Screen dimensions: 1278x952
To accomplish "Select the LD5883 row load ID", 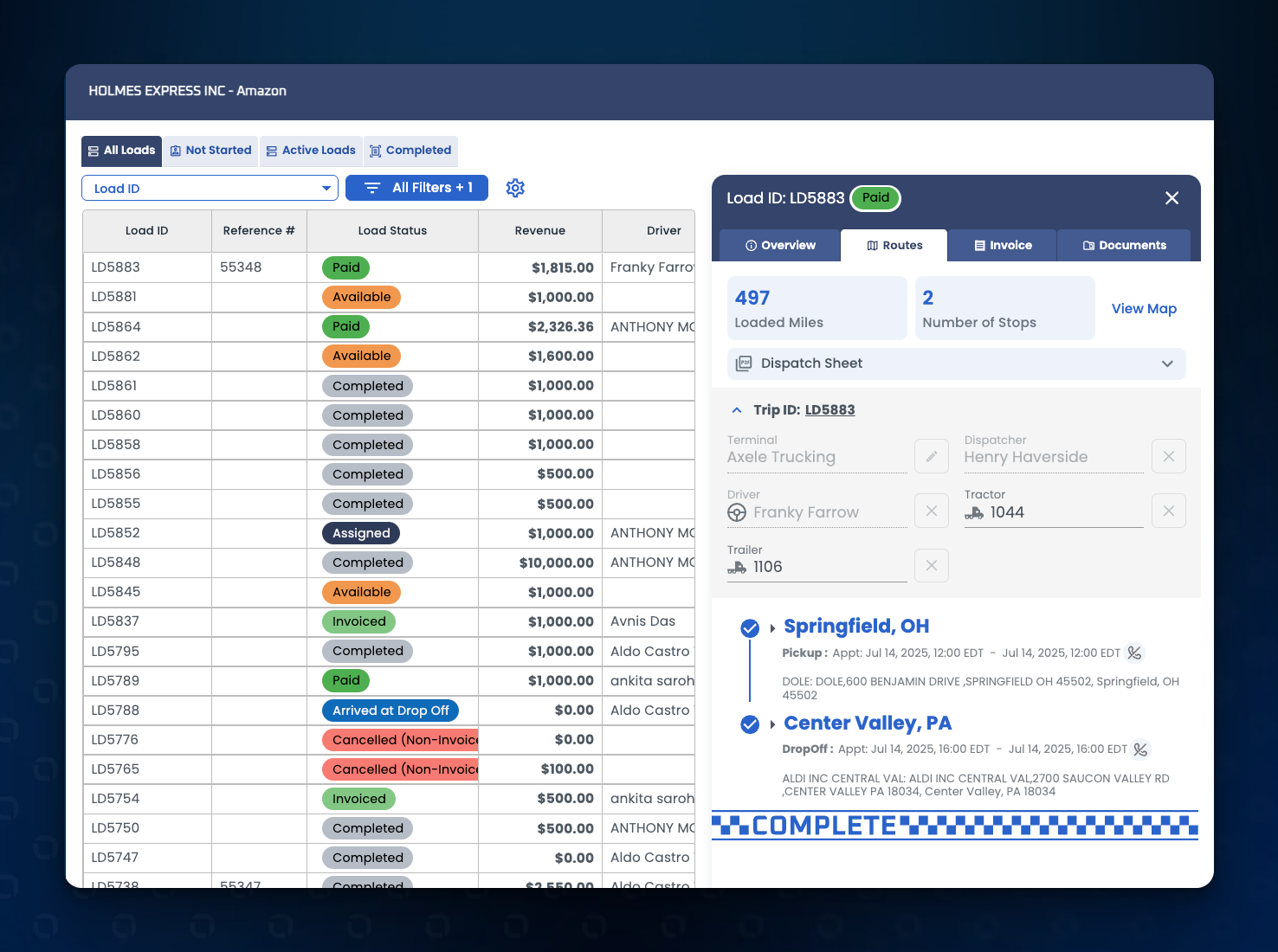I will coord(116,267).
